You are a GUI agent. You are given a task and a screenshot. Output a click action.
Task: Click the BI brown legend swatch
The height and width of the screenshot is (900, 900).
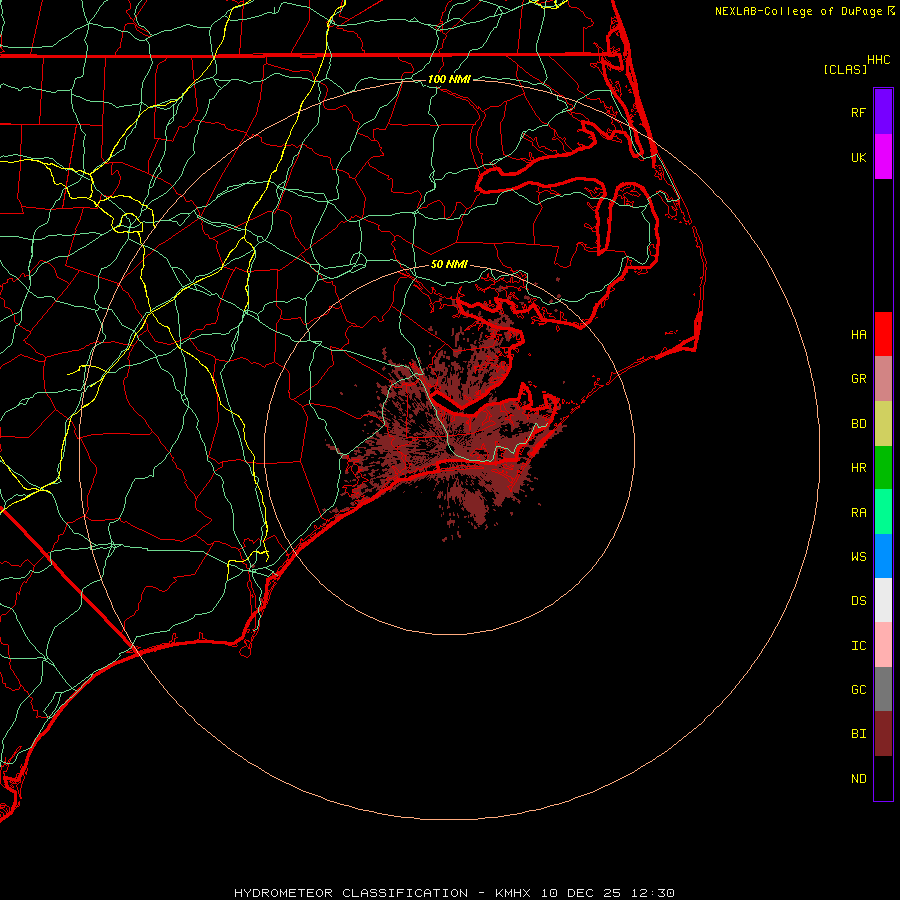(883, 734)
